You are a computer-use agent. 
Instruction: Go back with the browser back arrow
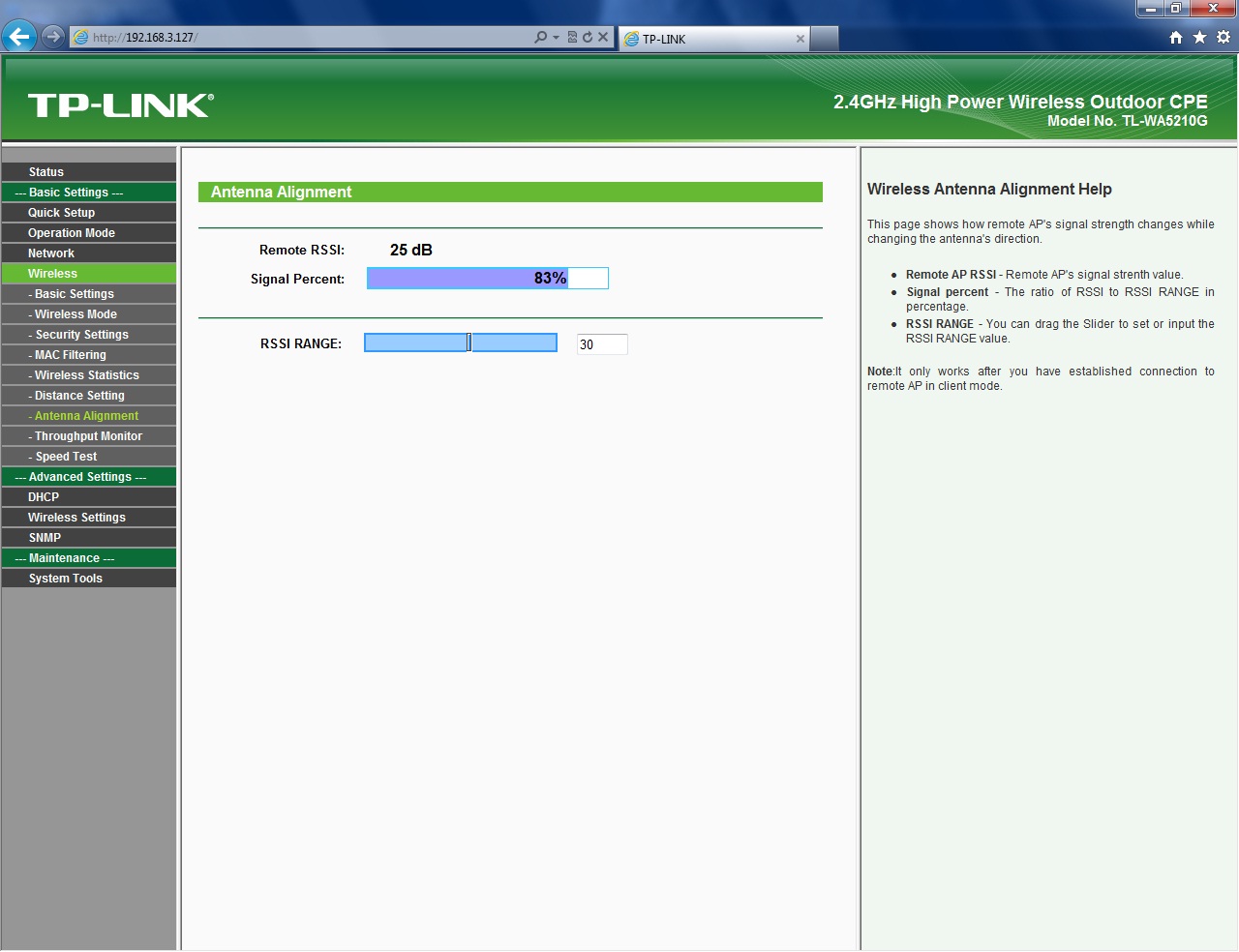[x=19, y=37]
